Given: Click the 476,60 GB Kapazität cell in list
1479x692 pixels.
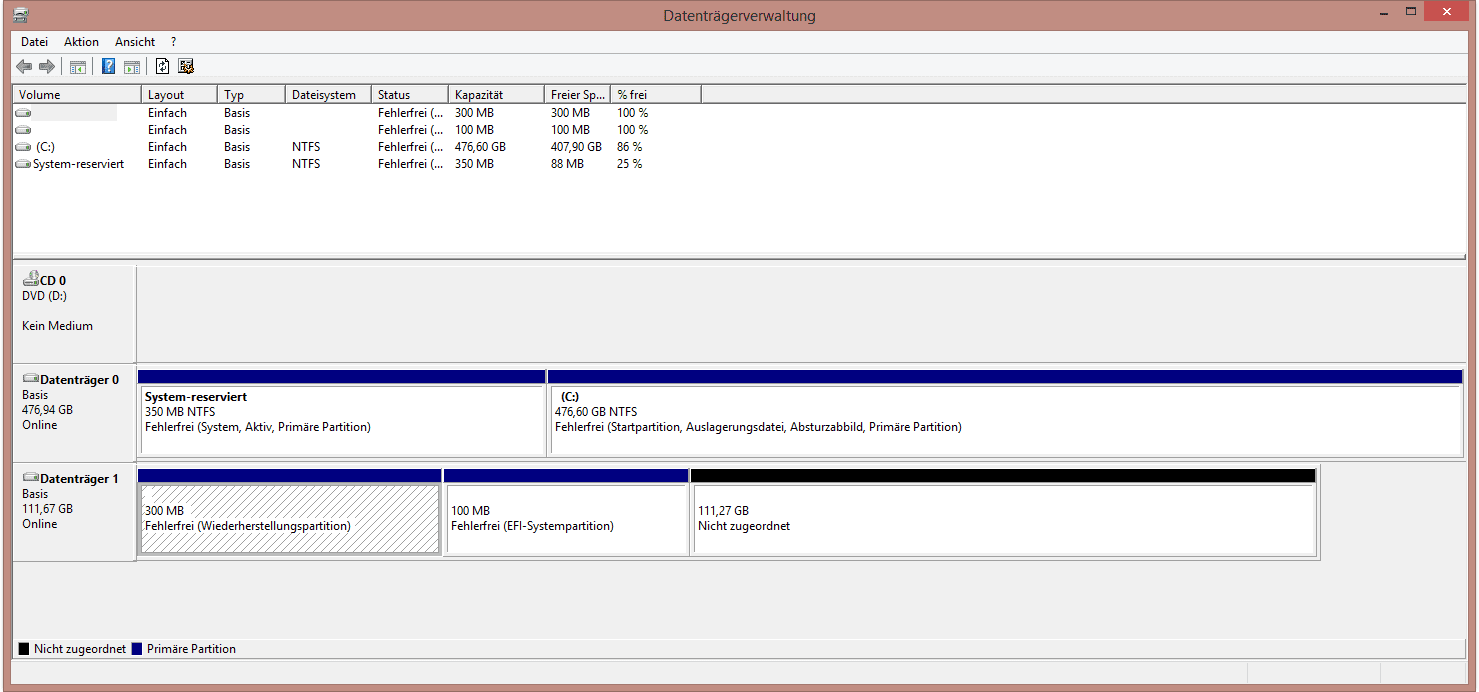Looking at the screenshot, I should coord(480,147).
